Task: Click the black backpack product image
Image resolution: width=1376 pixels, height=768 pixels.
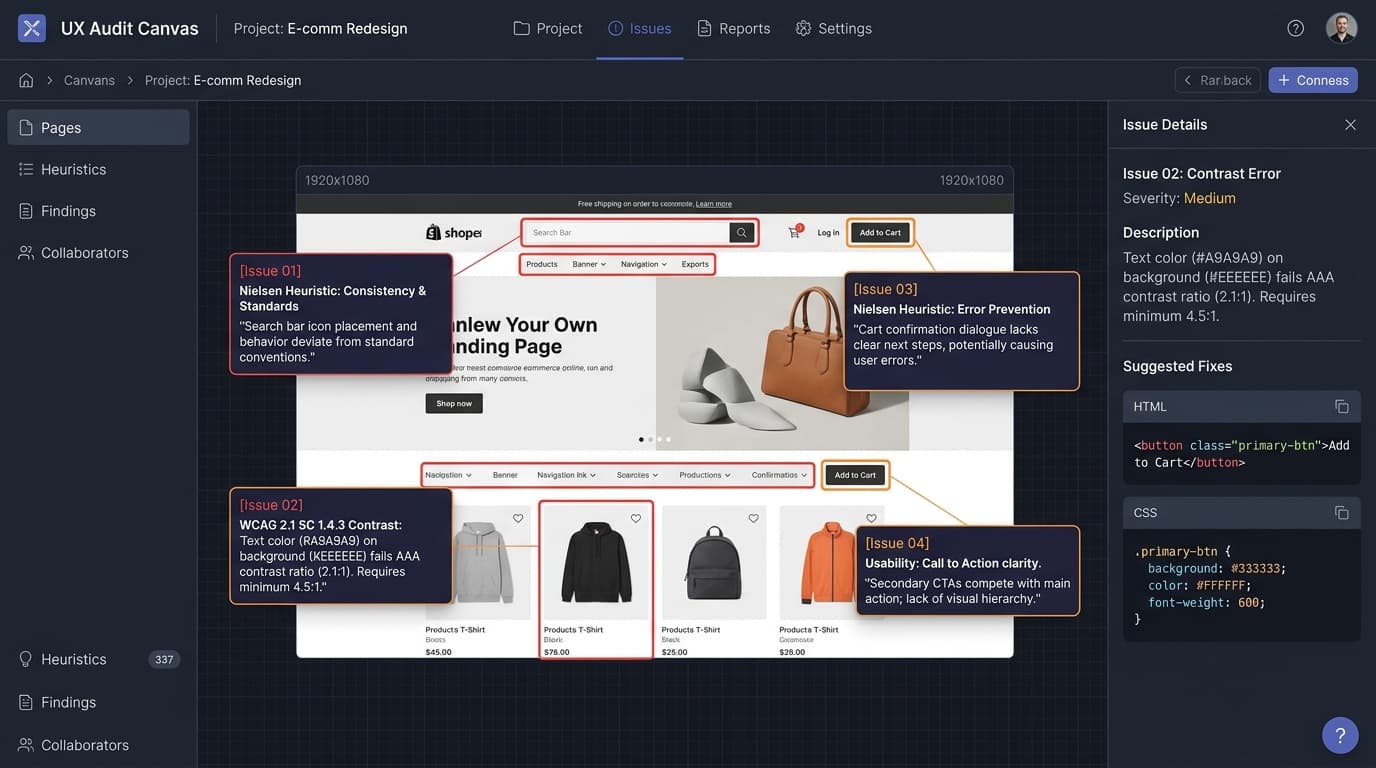Action: click(x=713, y=562)
